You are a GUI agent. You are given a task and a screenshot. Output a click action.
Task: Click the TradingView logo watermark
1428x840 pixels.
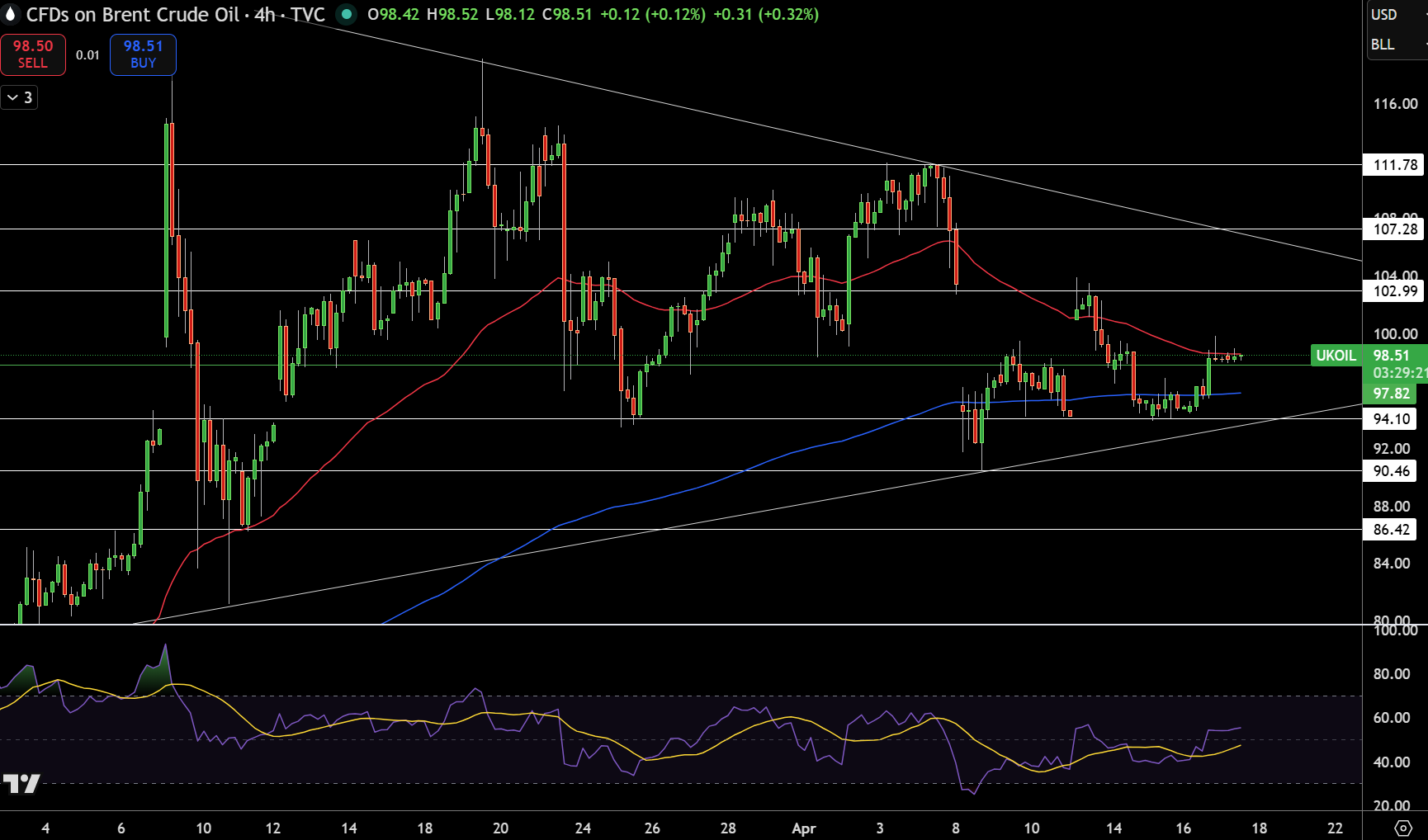click(x=21, y=783)
